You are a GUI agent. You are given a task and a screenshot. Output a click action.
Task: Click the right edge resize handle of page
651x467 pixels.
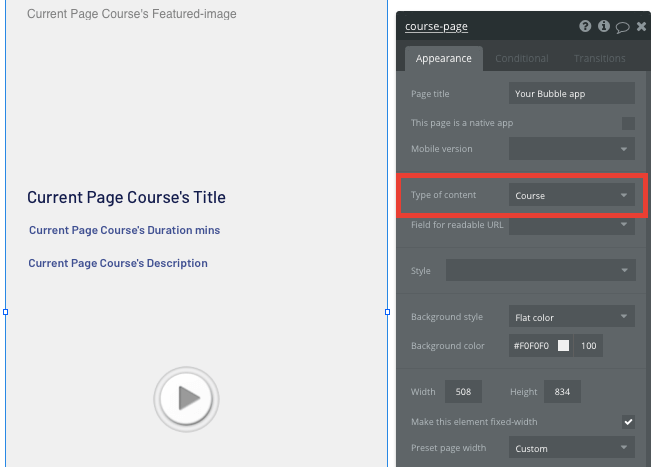[x=387, y=312]
